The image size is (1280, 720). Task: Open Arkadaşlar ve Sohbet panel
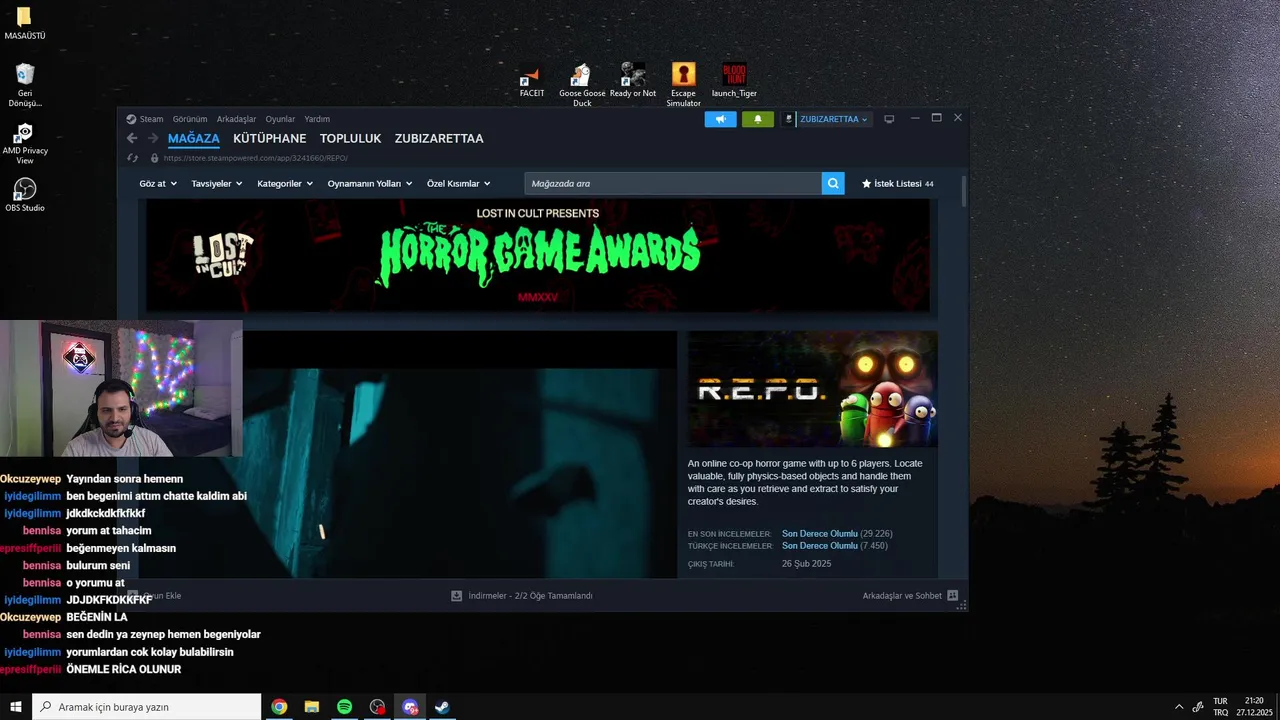[x=910, y=596]
